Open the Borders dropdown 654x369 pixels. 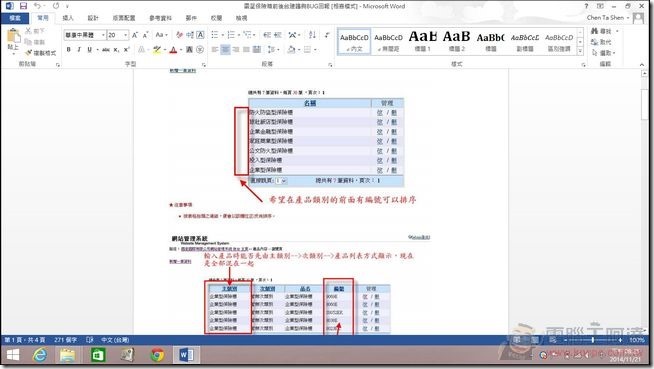pos(316,50)
